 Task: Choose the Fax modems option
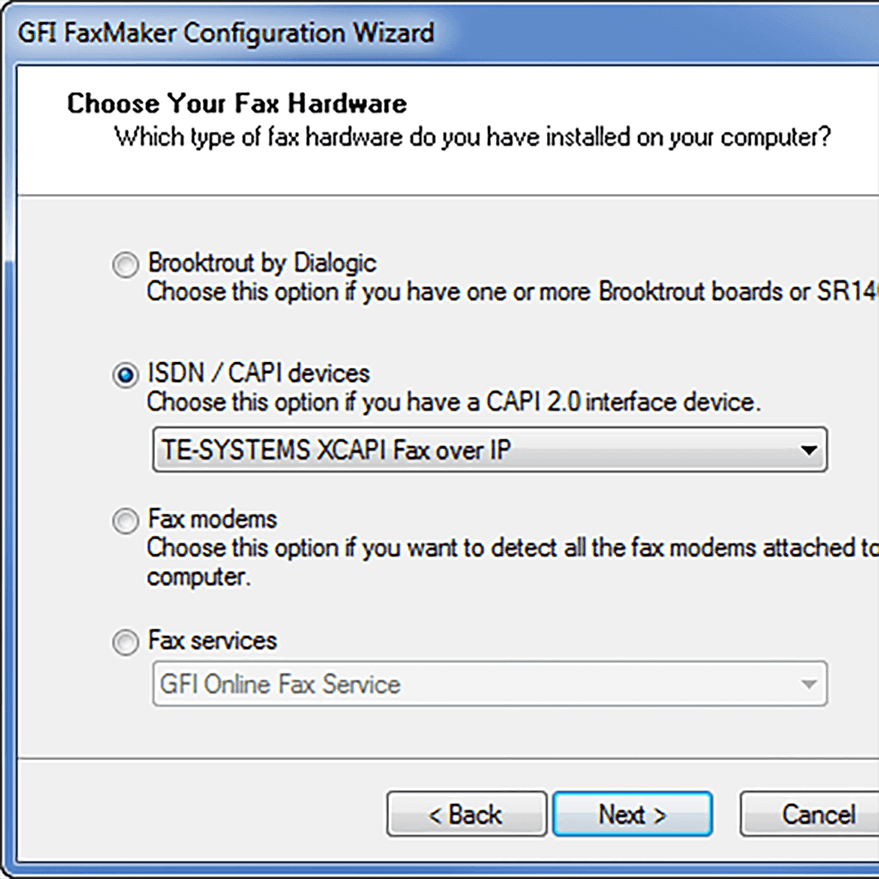click(125, 520)
